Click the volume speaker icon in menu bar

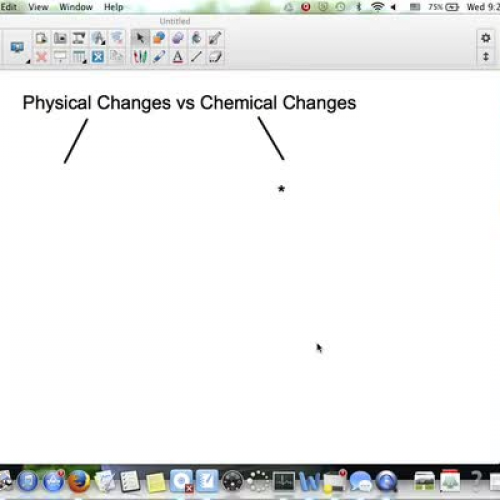[x=394, y=7]
